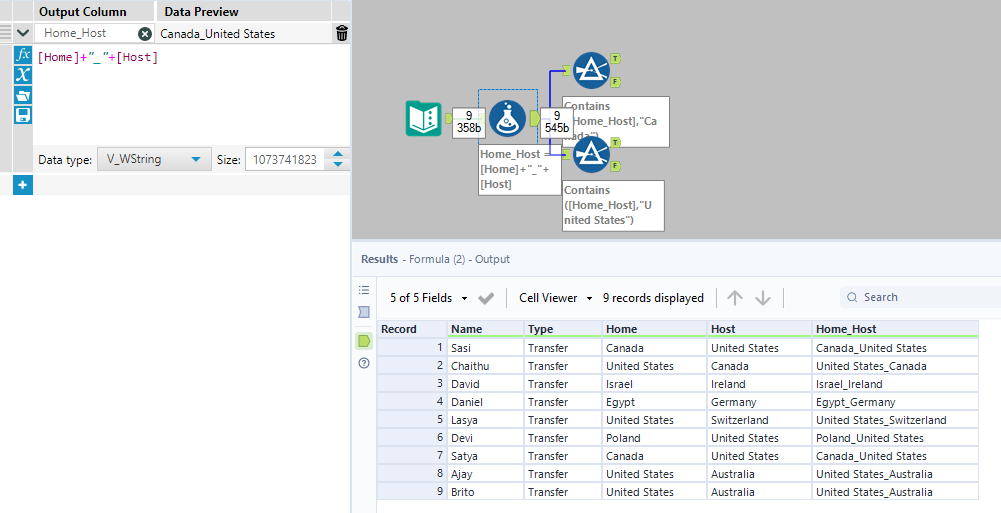Click the Input Data tool on canvas
The width and height of the screenshot is (1001, 513).
tap(424, 119)
